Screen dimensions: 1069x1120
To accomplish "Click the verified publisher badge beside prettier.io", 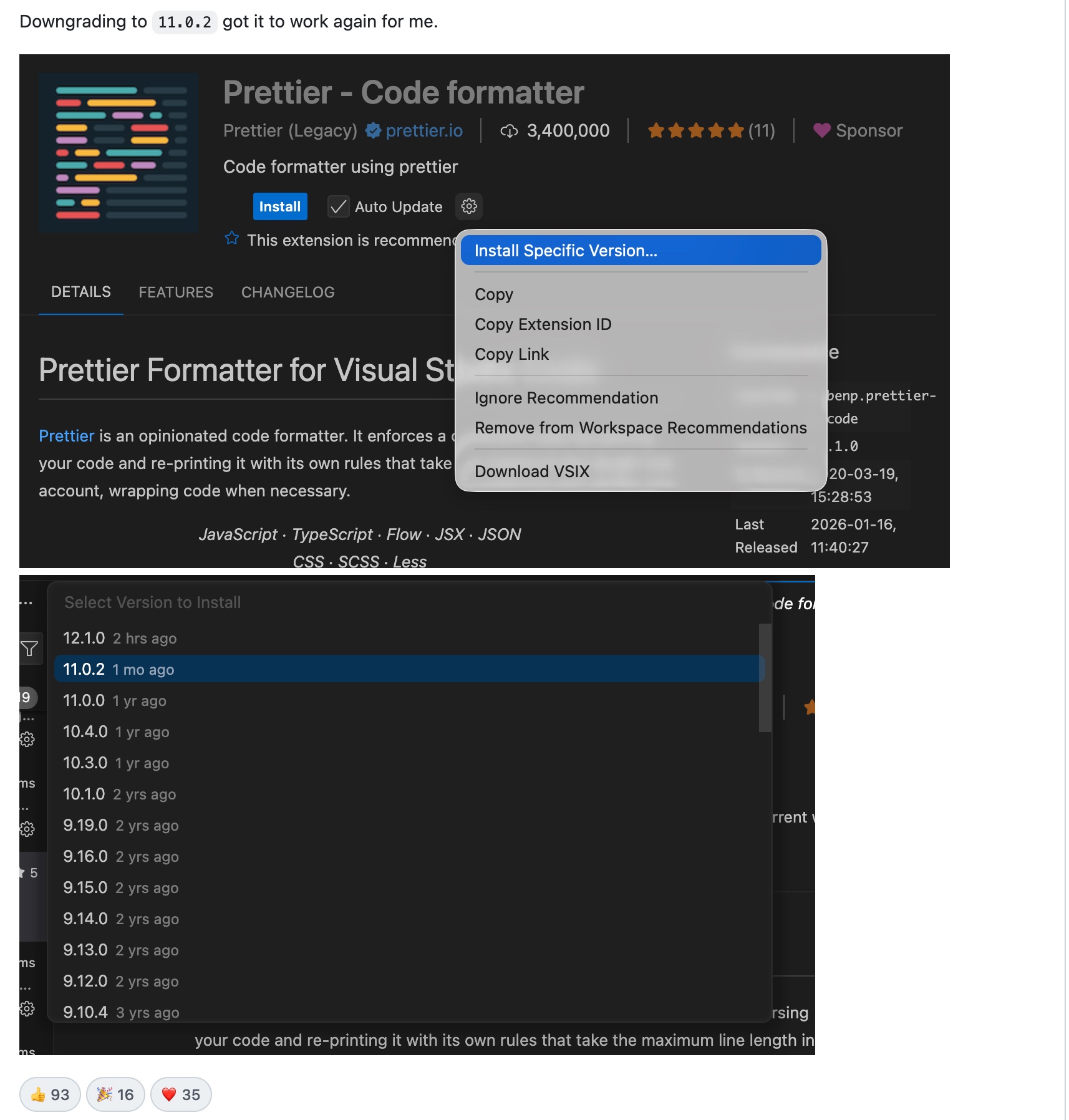I will [x=372, y=131].
